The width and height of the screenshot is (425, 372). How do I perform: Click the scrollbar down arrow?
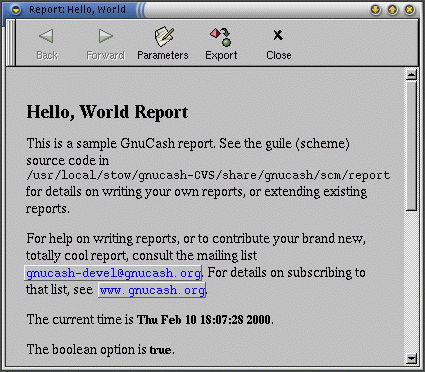(412, 358)
